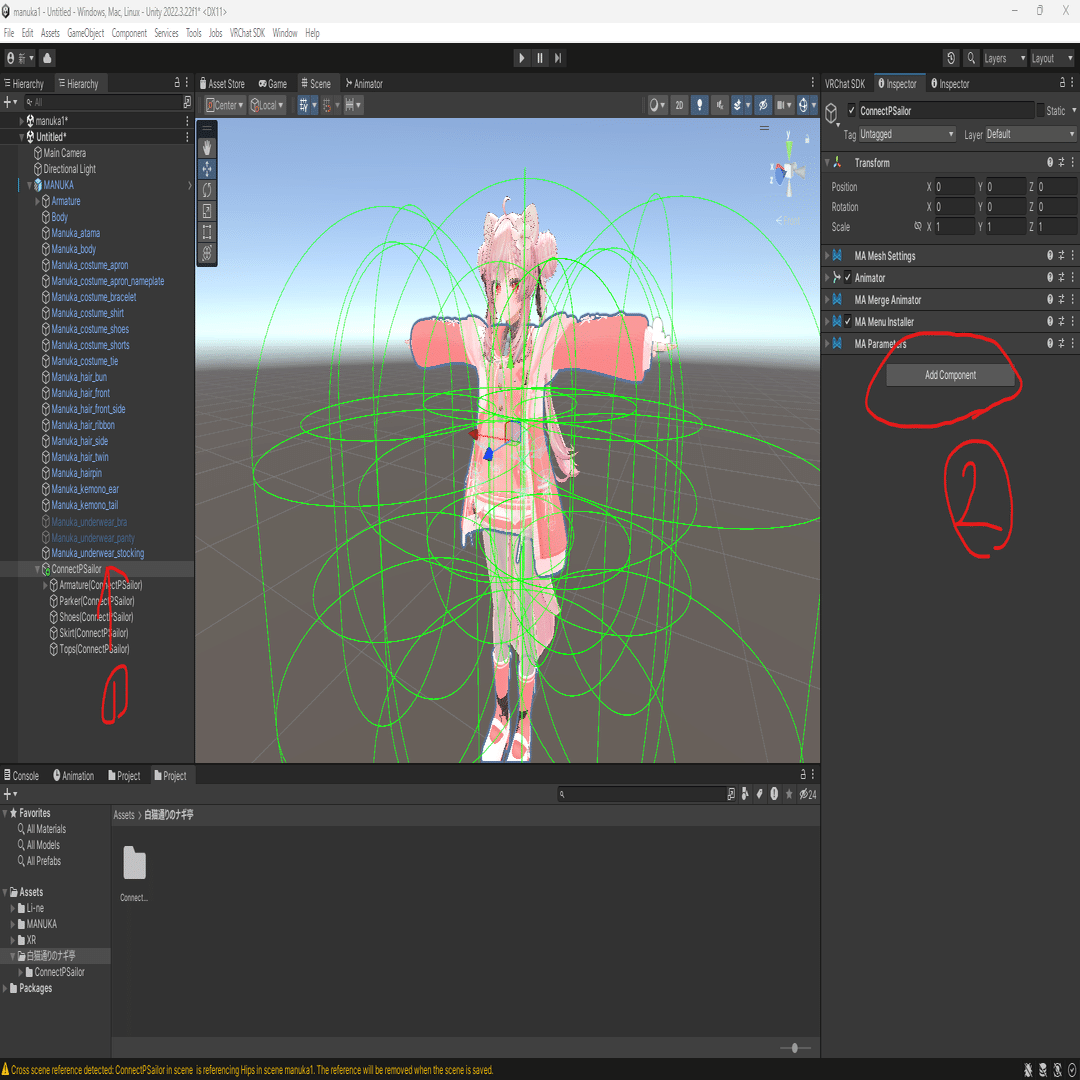Expand the Li-ne assets folder
Viewport: 1080px width, 1080px height.
click(12, 908)
